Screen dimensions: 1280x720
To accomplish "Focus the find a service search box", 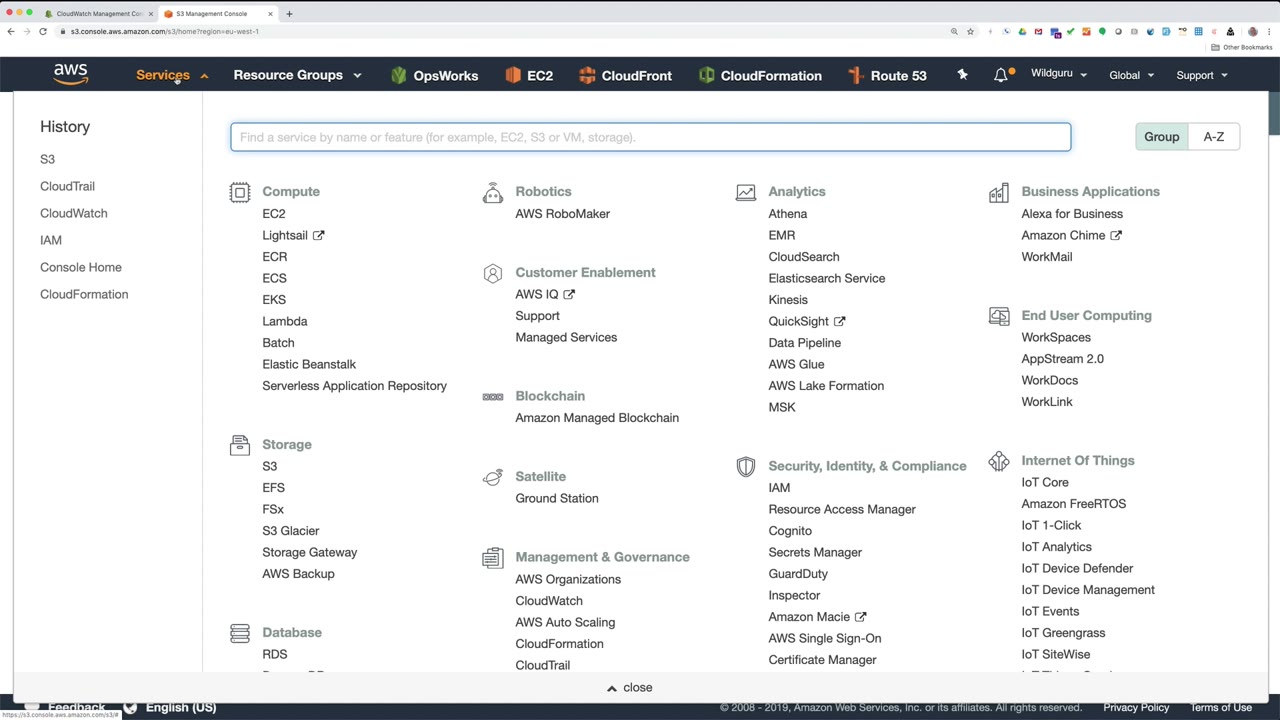I will pos(651,137).
